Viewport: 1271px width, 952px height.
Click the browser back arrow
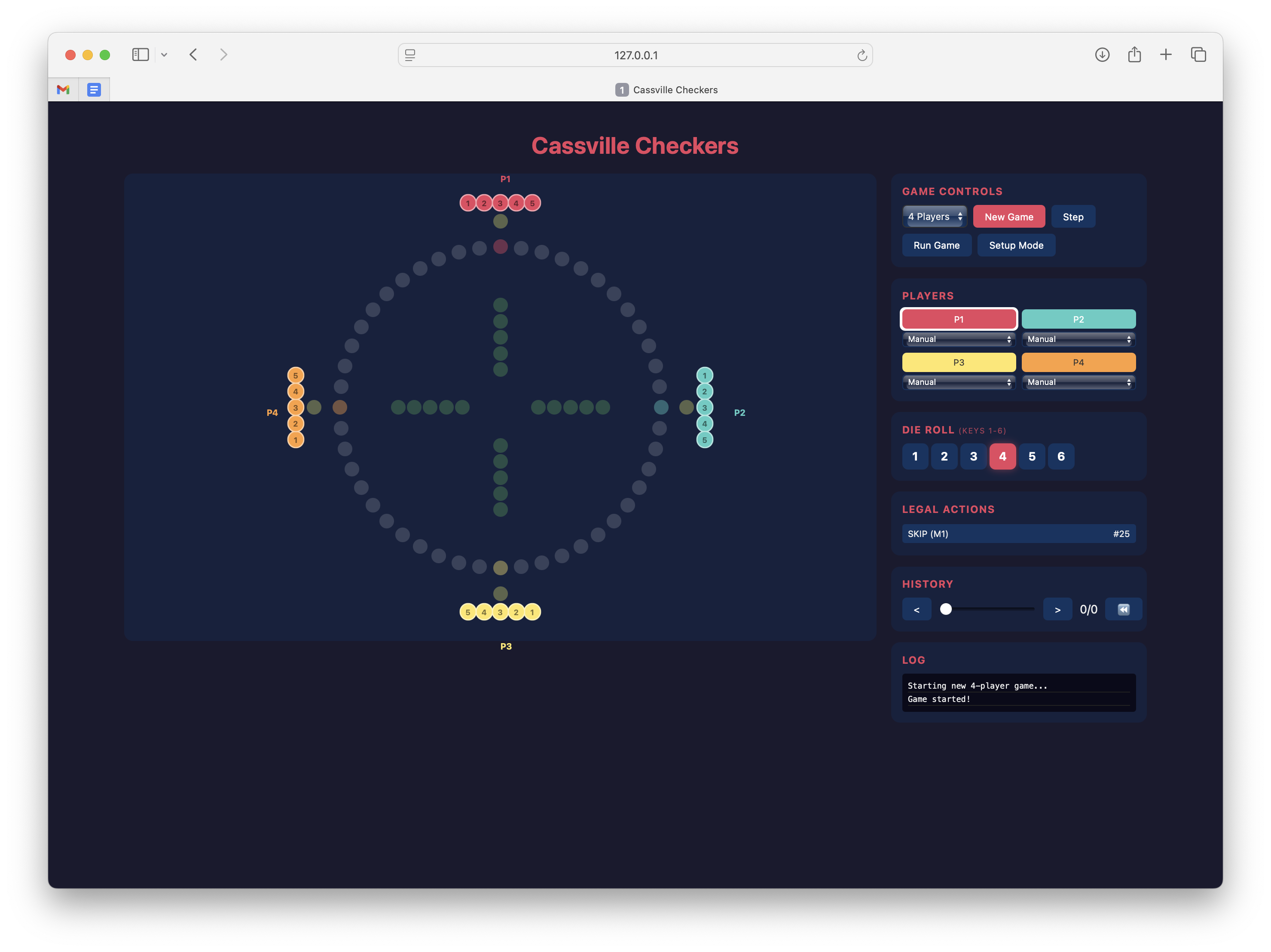point(194,55)
